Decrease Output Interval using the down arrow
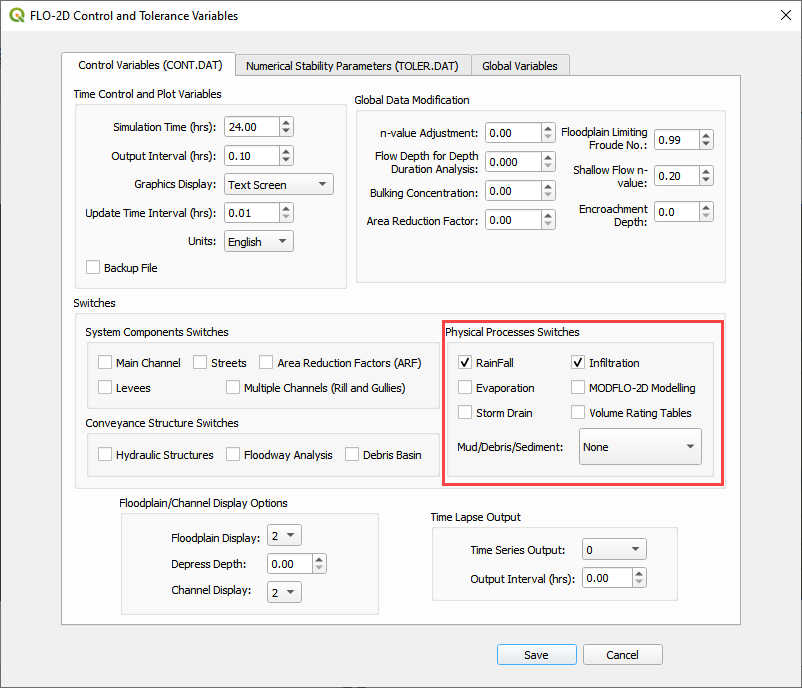This screenshot has width=802, height=688. pos(287,161)
